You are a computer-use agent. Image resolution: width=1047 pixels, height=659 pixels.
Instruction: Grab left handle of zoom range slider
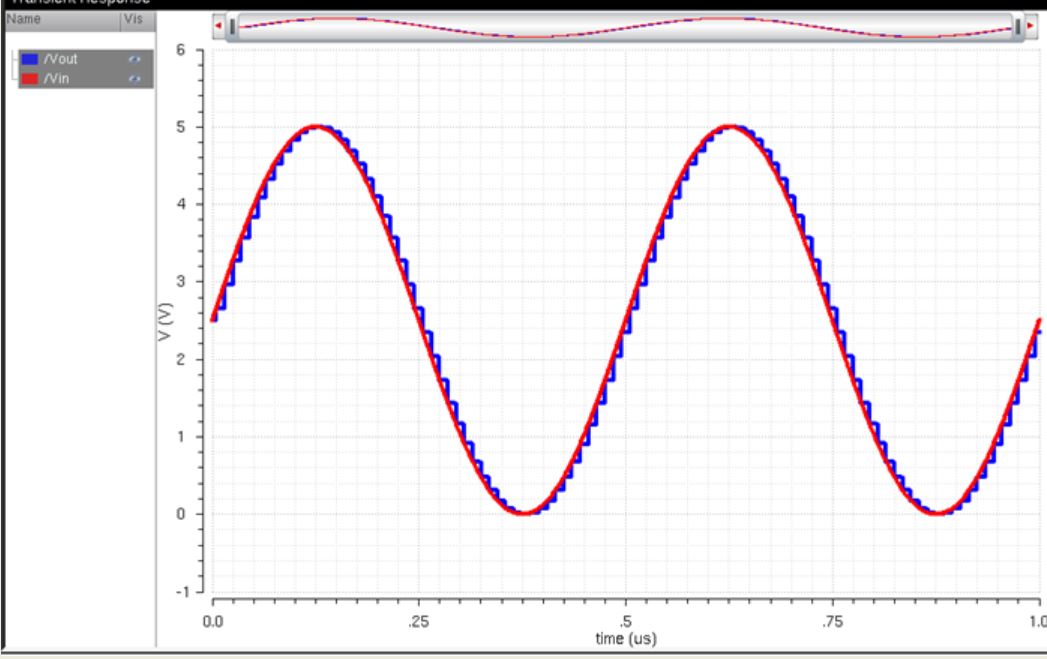[x=232, y=27]
